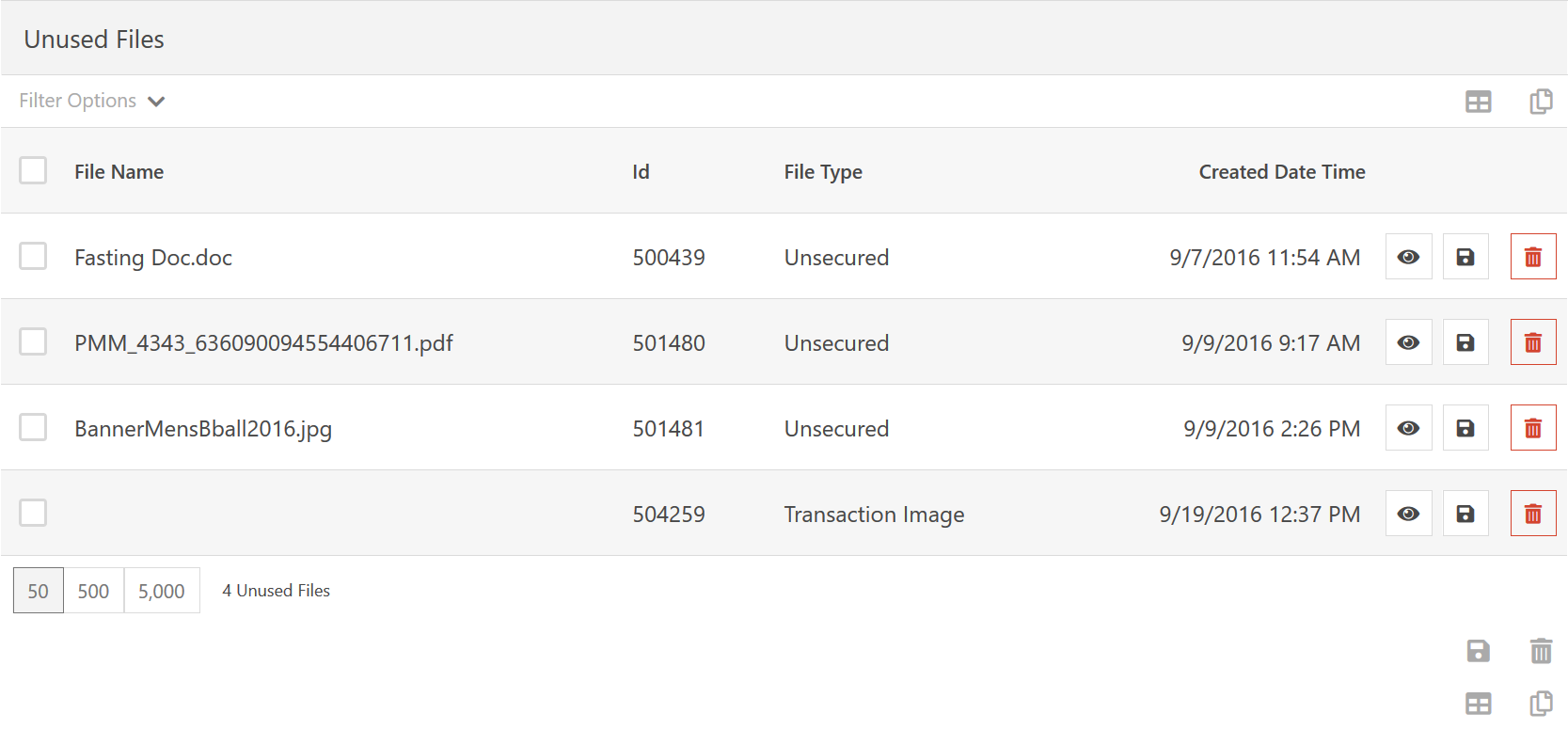Tick the BannerMensBball2016.jpg checkbox
This screenshot has width=1568, height=729.
[x=33, y=427]
